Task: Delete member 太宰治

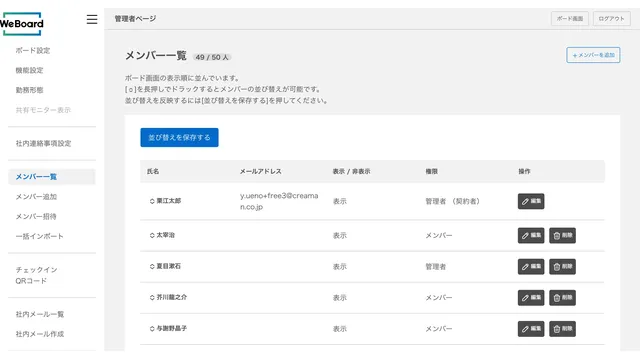Action: (562, 236)
